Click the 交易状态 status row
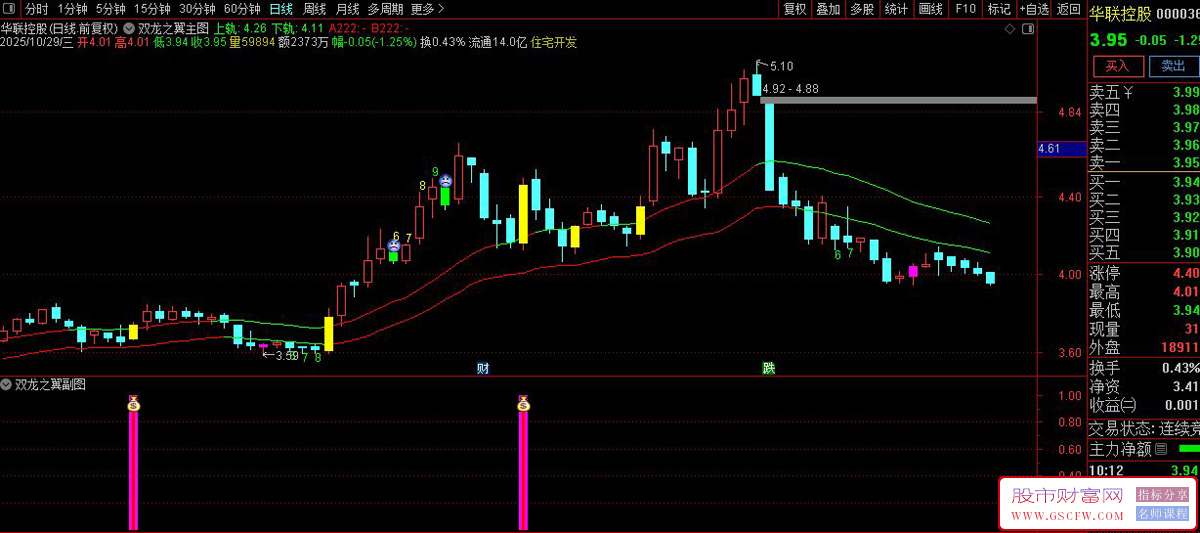The image size is (1200, 533). click(1144, 428)
